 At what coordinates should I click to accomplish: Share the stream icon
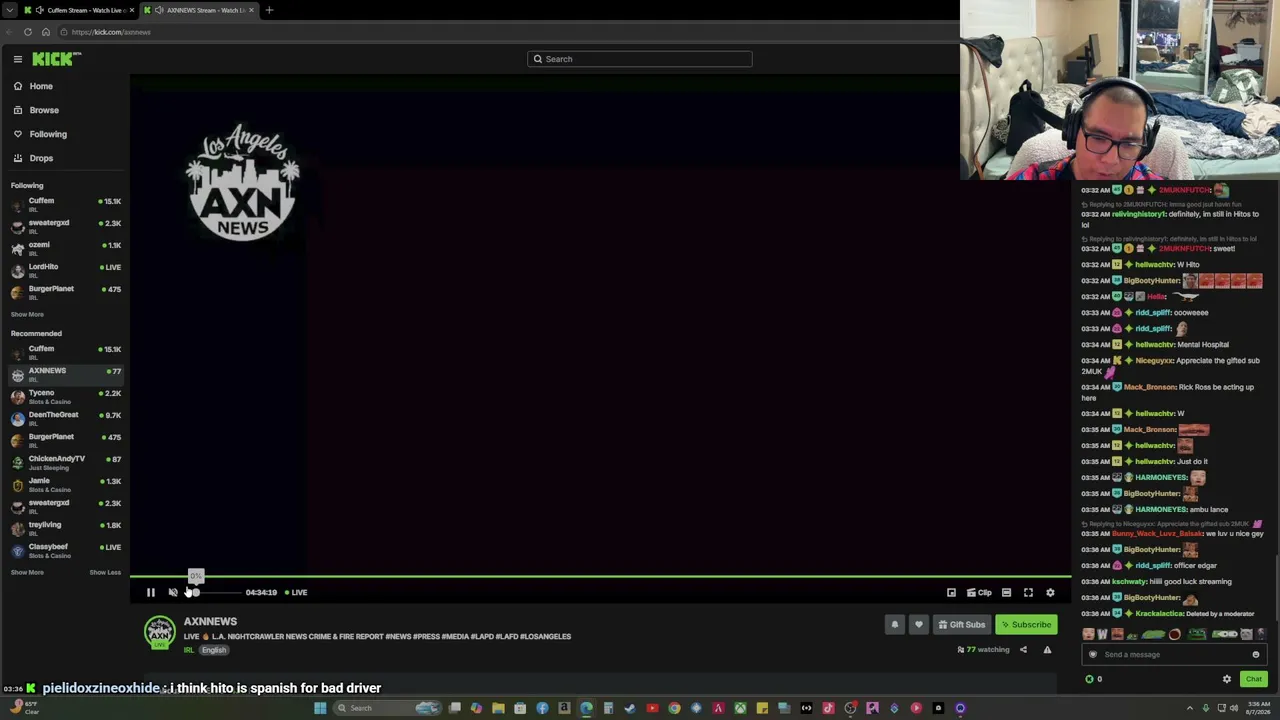tap(1023, 650)
